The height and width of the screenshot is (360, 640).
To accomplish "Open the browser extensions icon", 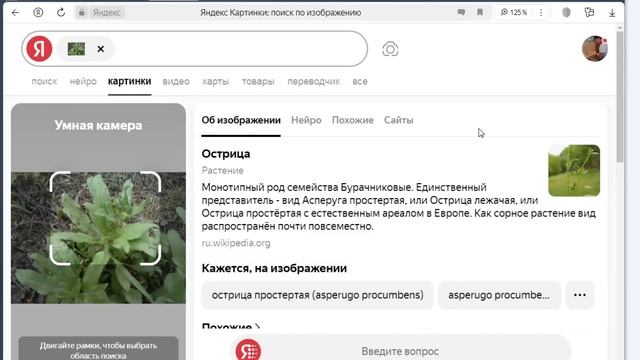I will 589,13.
